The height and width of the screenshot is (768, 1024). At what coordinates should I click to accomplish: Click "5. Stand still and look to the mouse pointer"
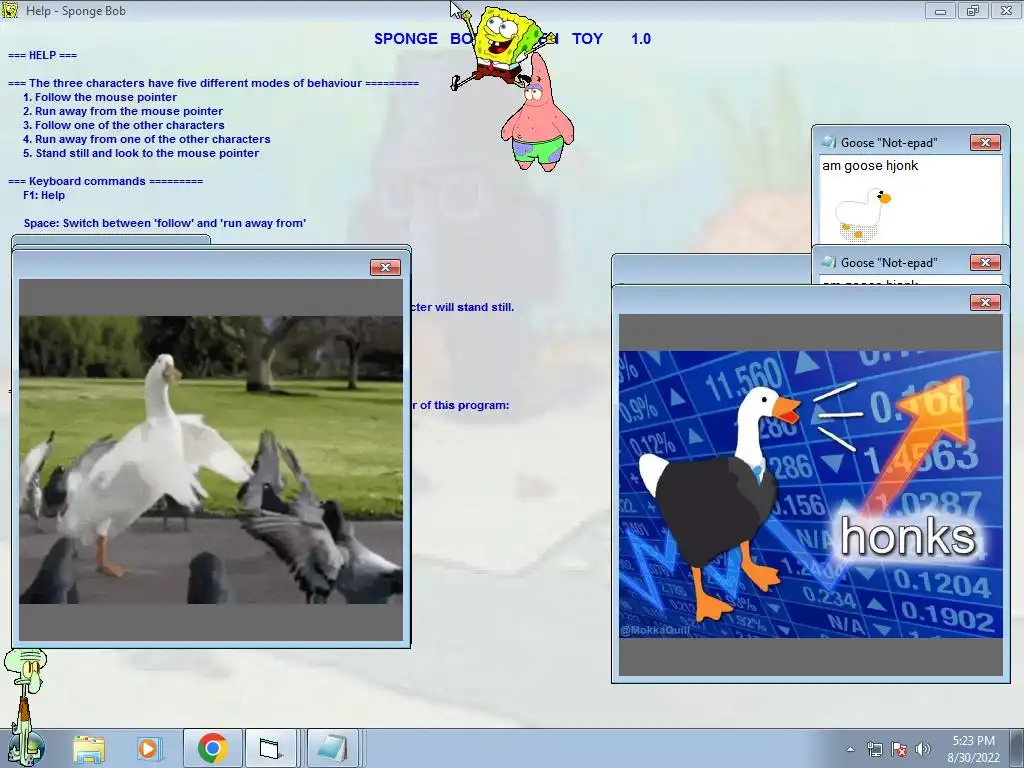point(141,153)
